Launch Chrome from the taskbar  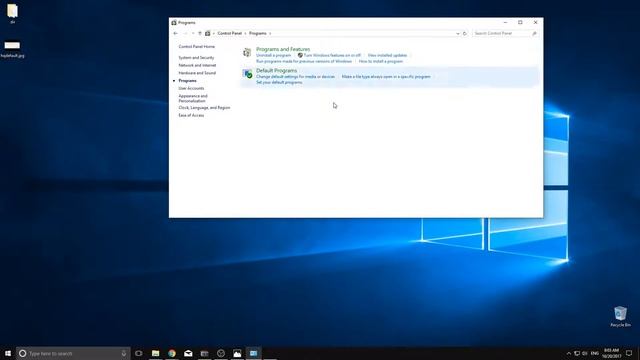[172, 353]
